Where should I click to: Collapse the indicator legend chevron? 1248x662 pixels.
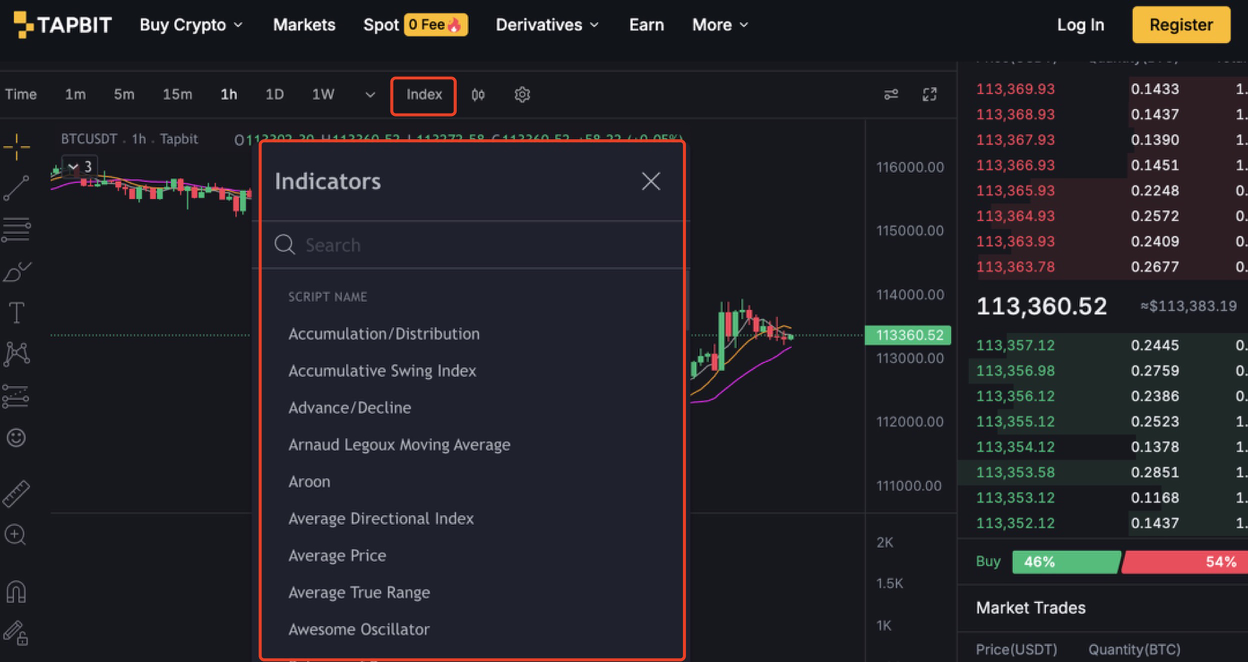coord(73,167)
